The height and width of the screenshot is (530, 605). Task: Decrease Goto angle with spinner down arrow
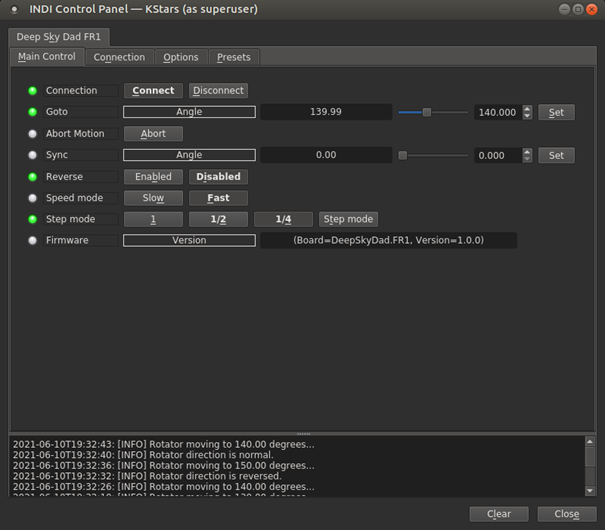coord(527,116)
